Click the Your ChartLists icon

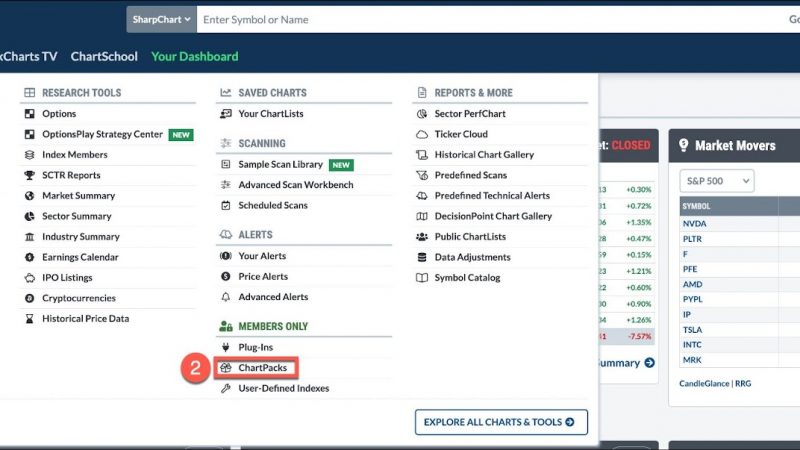tap(226, 114)
